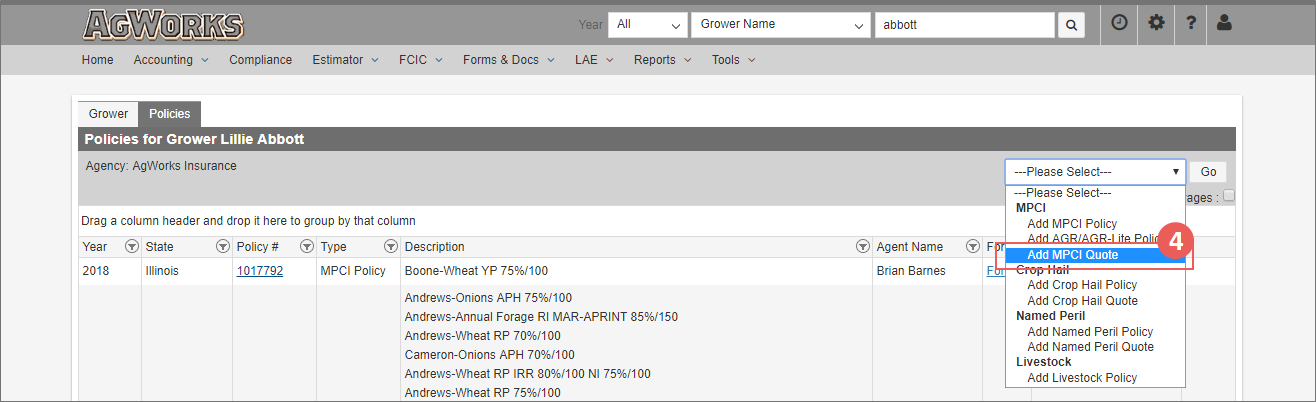Click Andrews-Onions APH 75%/100 line
The image size is (1316, 402).
pyautogui.click(x=488, y=298)
